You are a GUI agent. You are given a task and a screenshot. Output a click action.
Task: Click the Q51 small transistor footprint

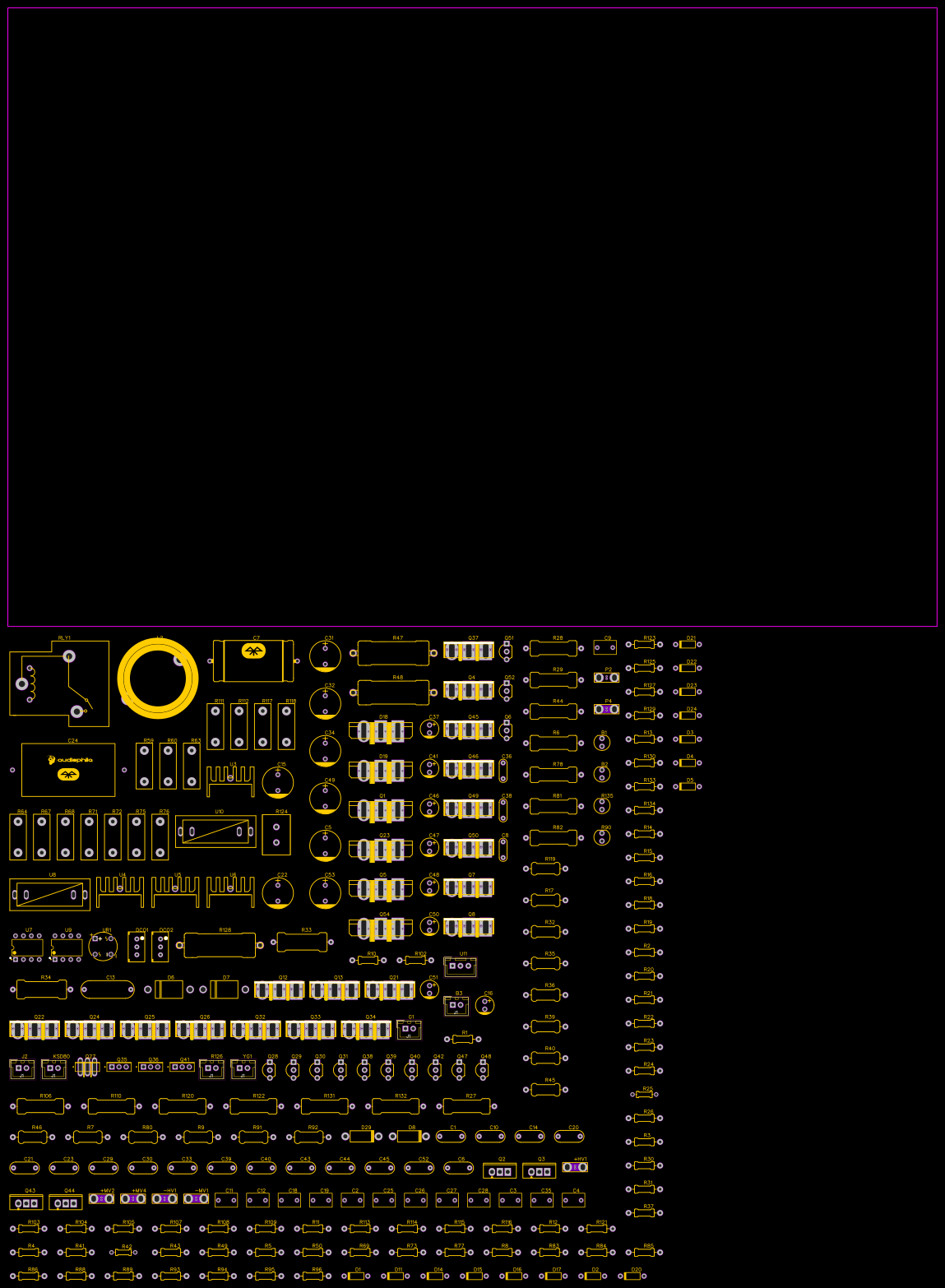pos(506,651)
